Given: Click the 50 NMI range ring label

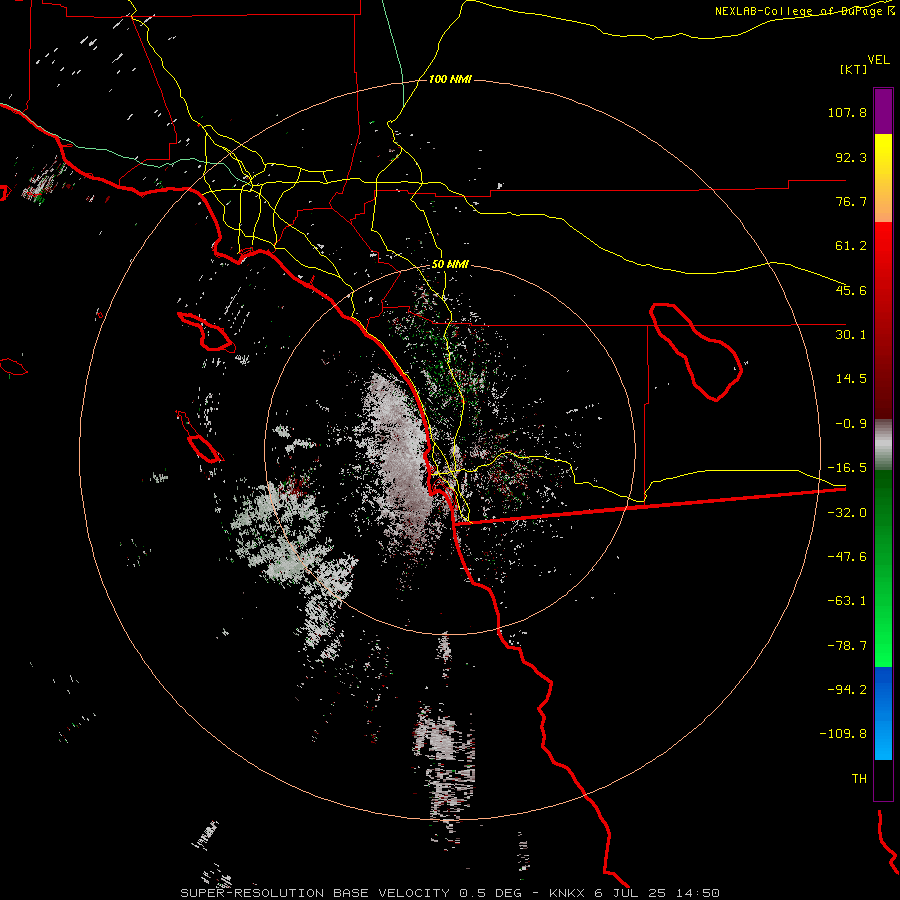Looking at the screenshot, I should 450,265.
